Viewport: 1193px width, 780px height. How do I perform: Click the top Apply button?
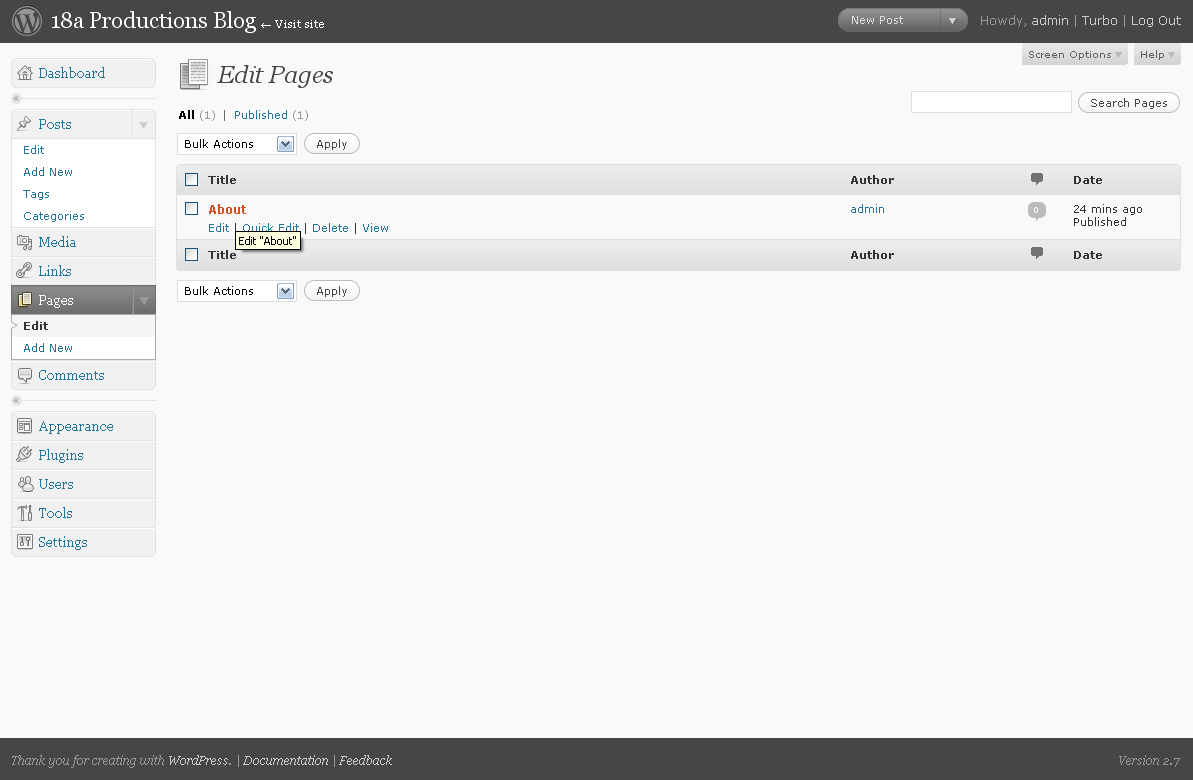(x=332, y=144)
